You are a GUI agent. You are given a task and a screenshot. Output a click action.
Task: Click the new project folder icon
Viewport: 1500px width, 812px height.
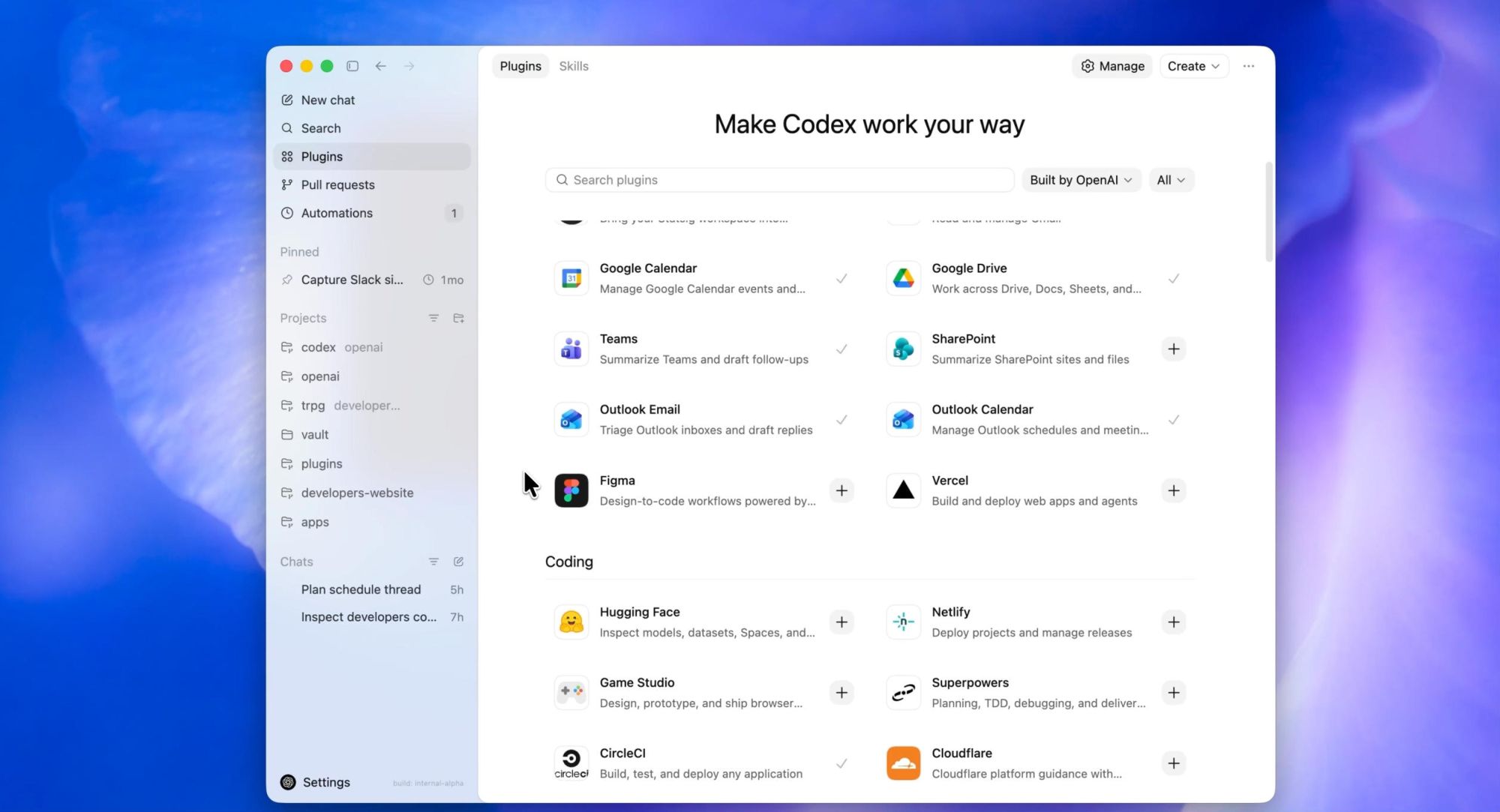[459, 318]
